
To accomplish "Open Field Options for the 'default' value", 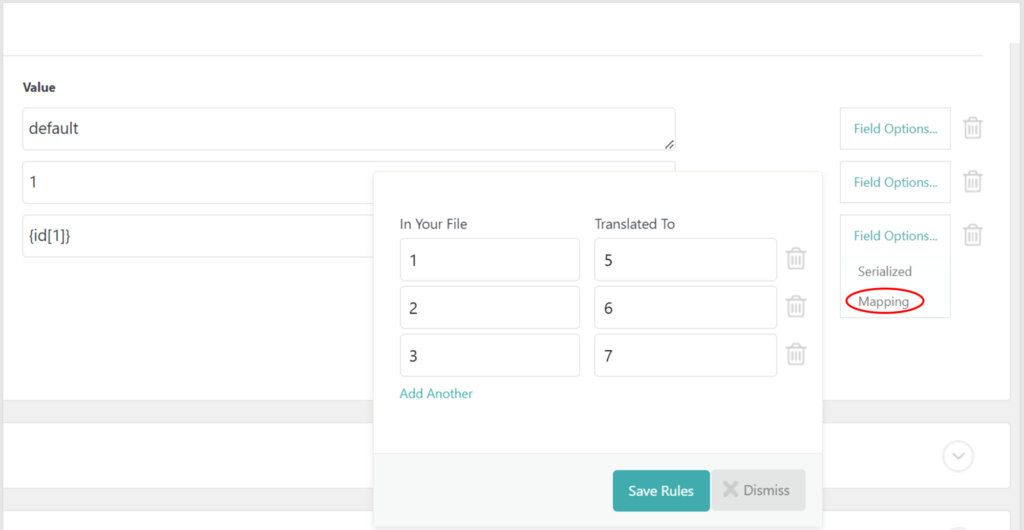I will 895,129.
